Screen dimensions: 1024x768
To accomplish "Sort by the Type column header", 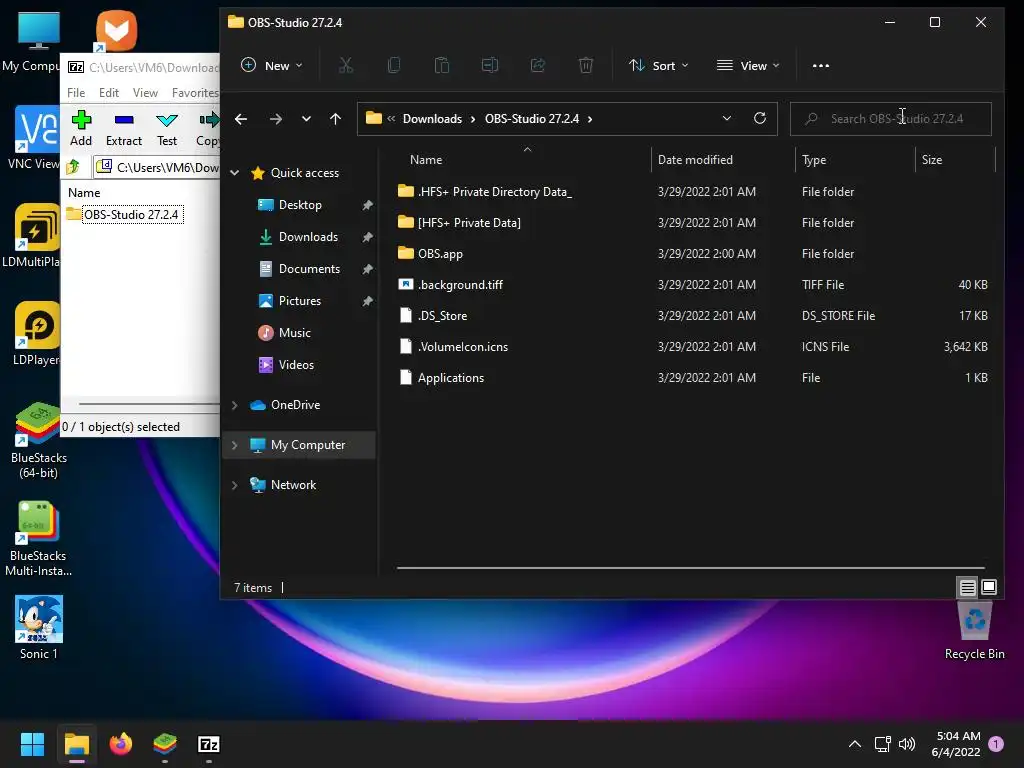I will point(814,160).
